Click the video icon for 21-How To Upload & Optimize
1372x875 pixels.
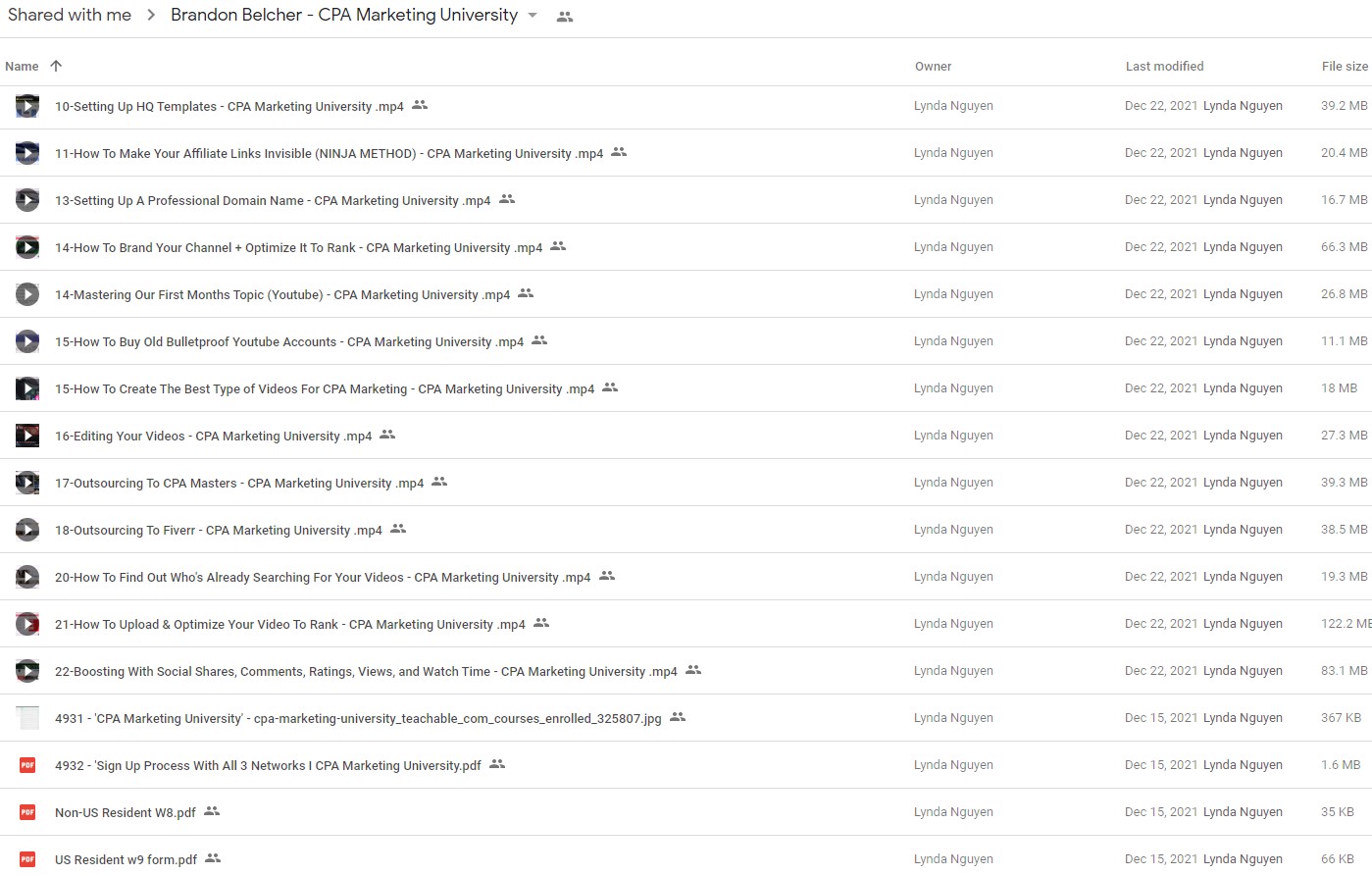pyautogui.click(x=27, y=624)
